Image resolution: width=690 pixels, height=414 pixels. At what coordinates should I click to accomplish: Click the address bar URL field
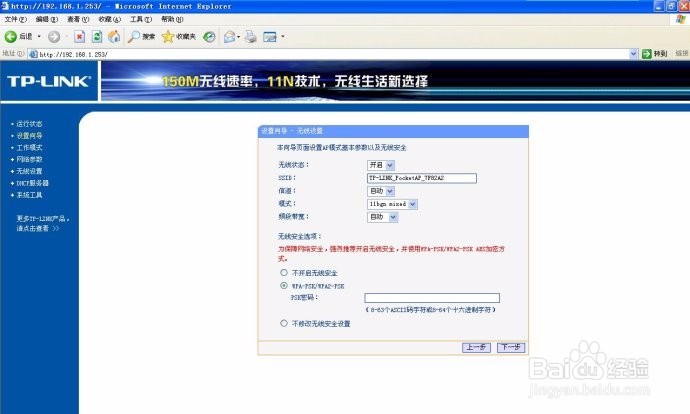pos(334,54)
